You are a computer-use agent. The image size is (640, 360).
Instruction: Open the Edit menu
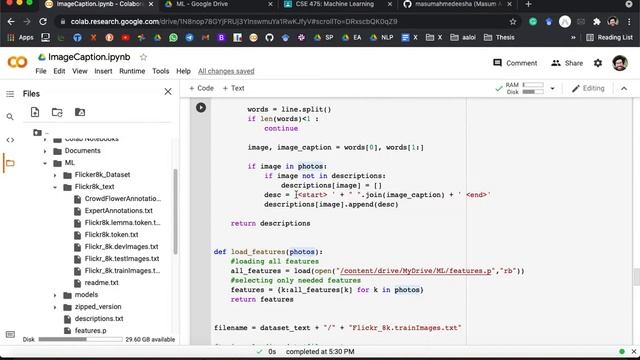point(59,71)
